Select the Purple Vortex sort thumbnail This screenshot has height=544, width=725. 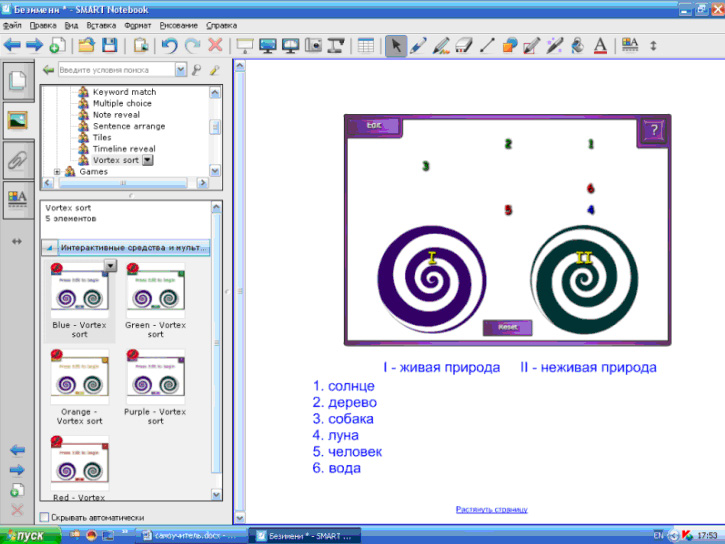pos(155,377)
